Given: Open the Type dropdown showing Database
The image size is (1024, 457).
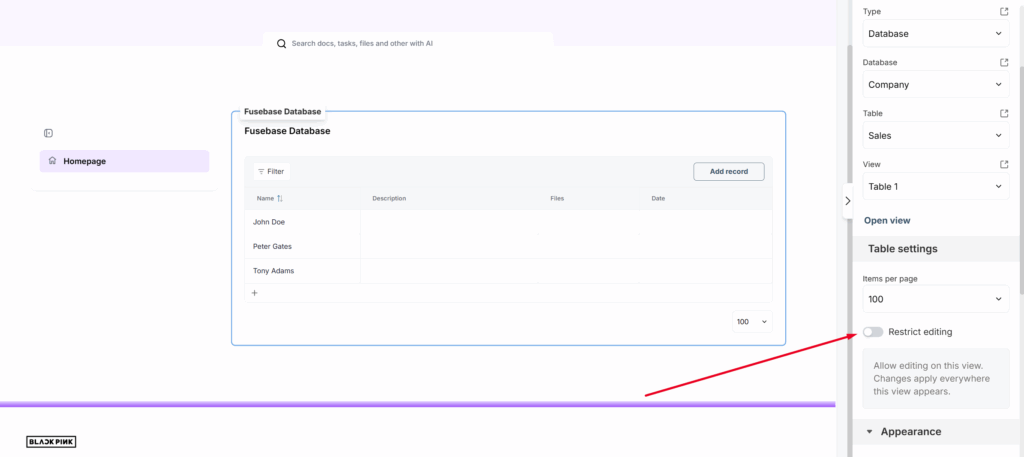Looking at the screenshot, I should pyautogui.click(x=935, y=34).
